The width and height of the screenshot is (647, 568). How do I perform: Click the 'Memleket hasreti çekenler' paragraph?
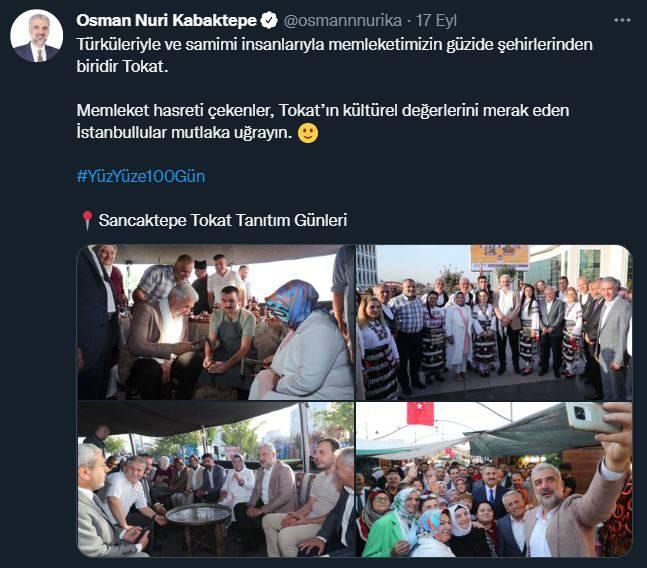(323, 122)
